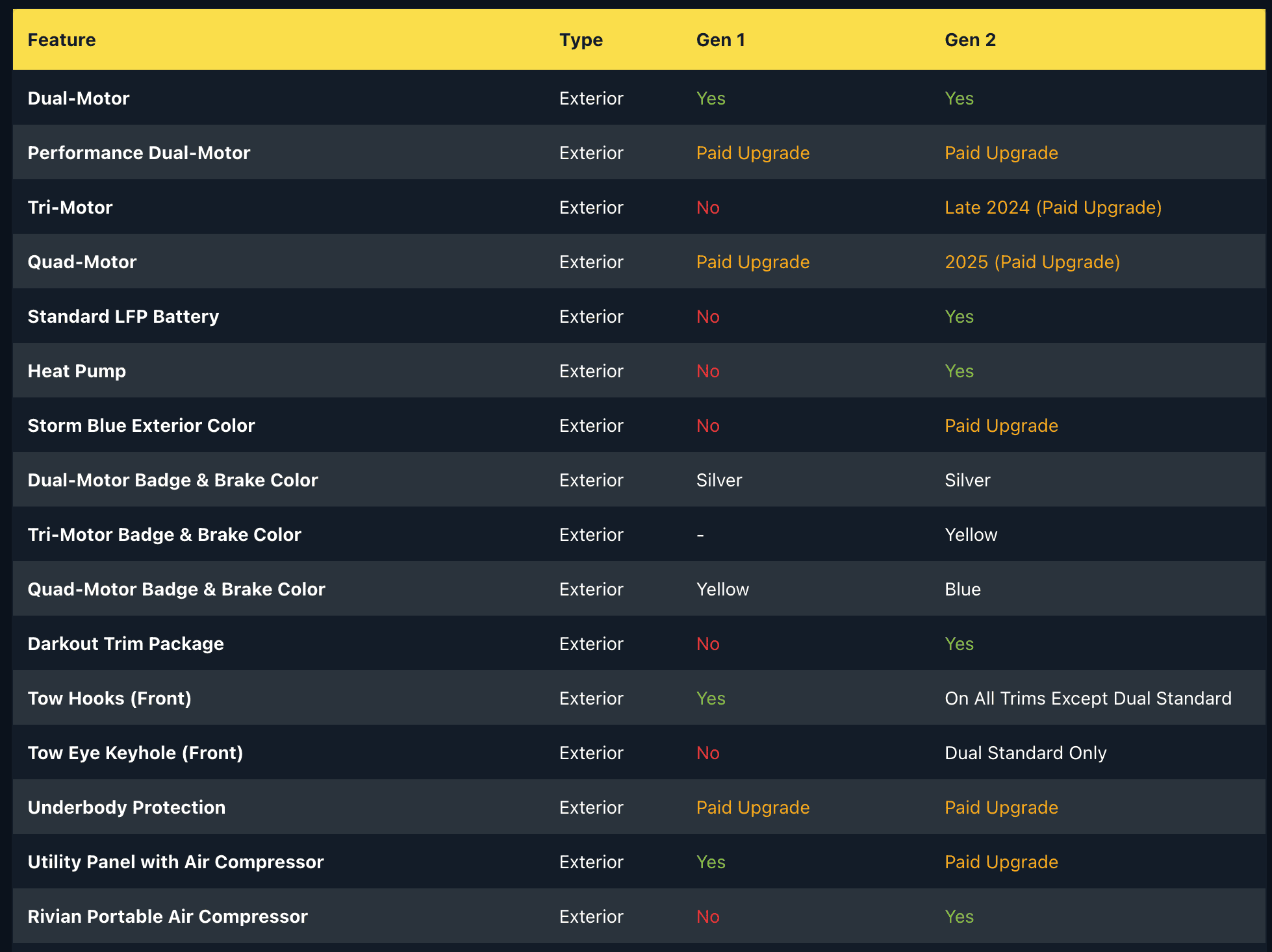The height and width of the screenshot is (952, 1272).
Task: Select 'Exterior' type in Quad-Motor row
Action: pyautogui.click(x=591, y=262)
